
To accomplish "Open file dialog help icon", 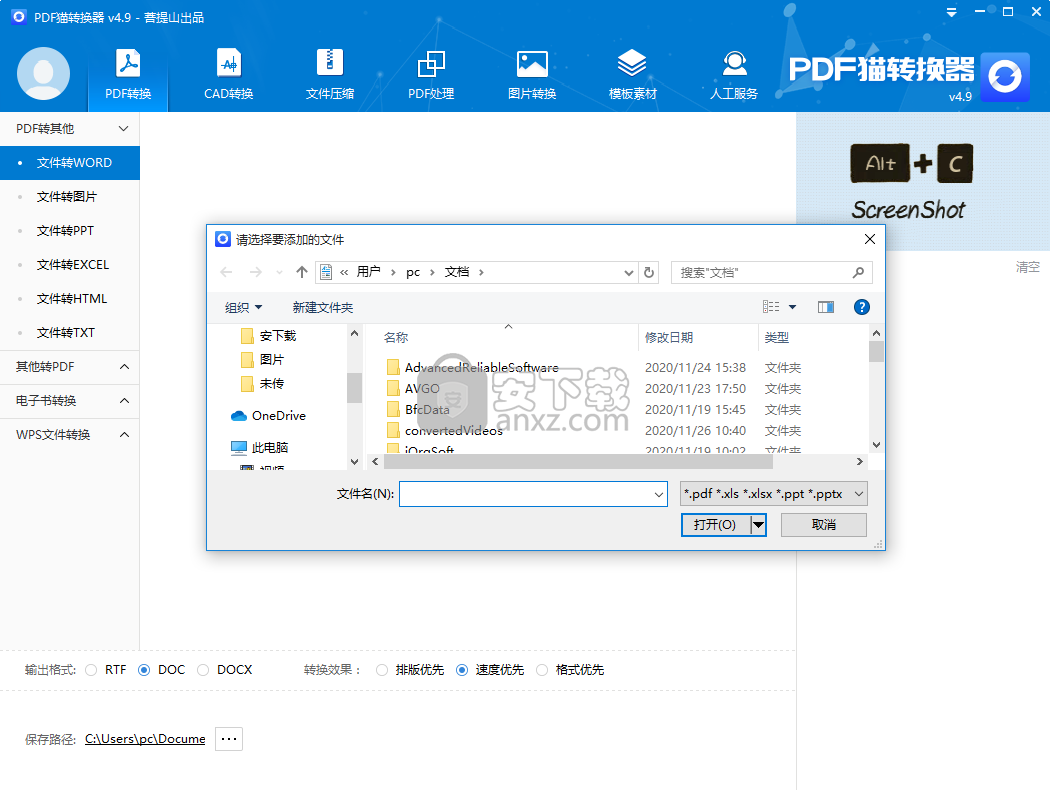I will [x=862, y=307].
